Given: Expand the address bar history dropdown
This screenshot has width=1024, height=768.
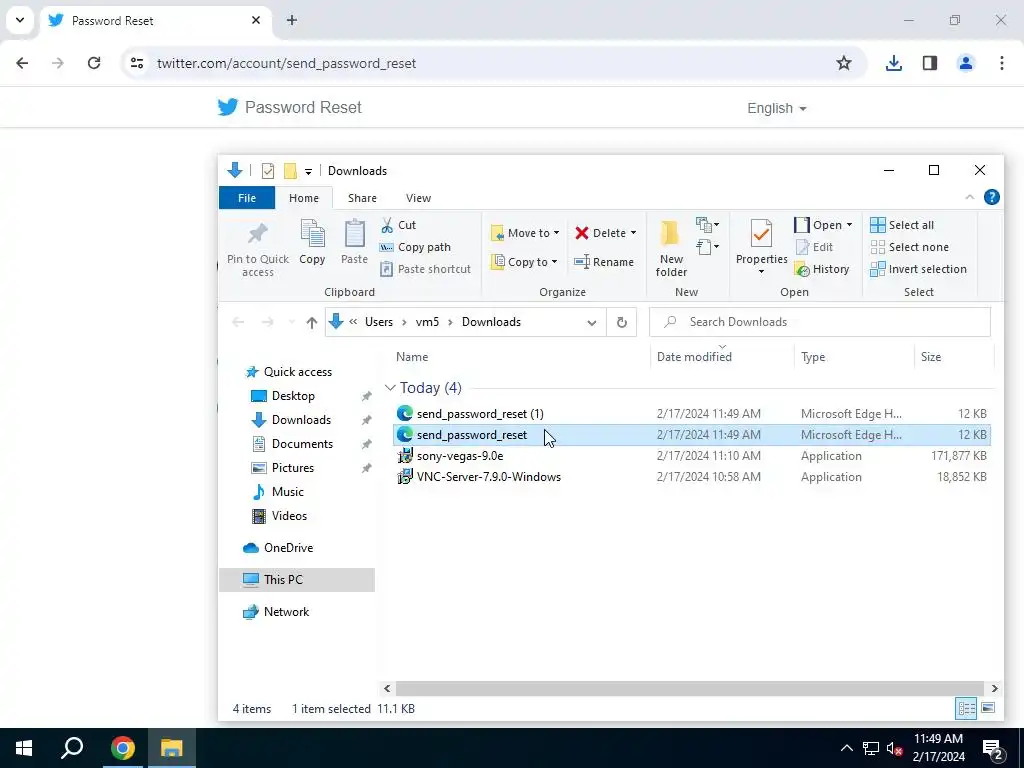Looking at the screenshot, I should (592, 323).
